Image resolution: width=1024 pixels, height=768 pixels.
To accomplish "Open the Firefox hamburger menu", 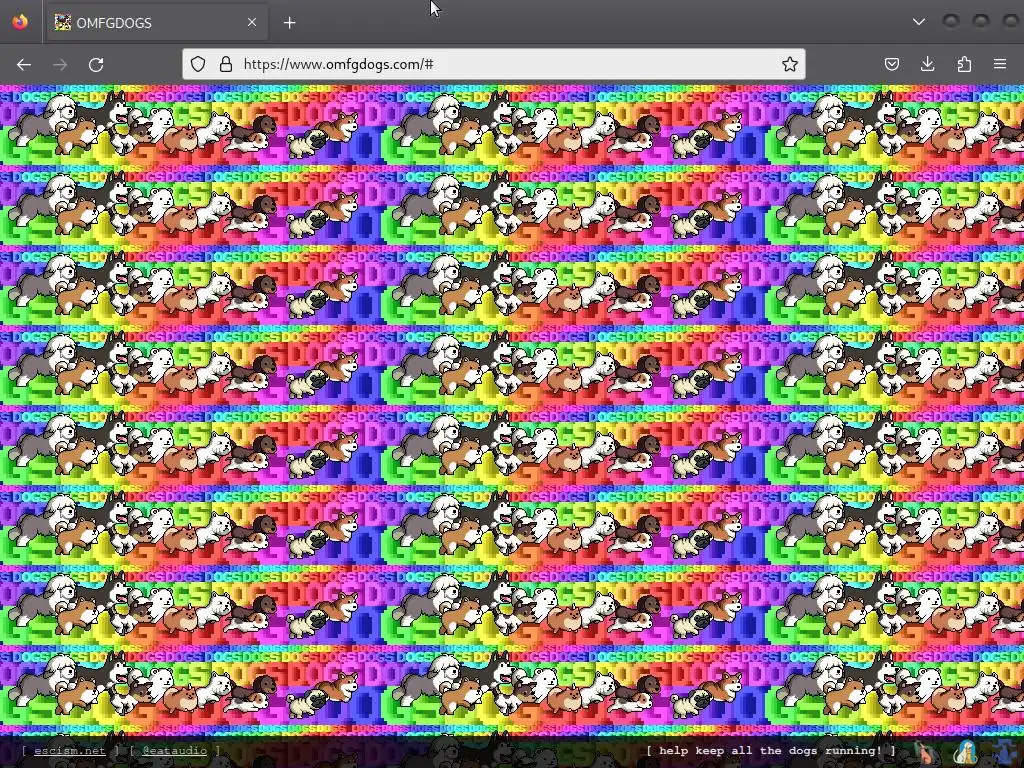I will (1000, 64).
